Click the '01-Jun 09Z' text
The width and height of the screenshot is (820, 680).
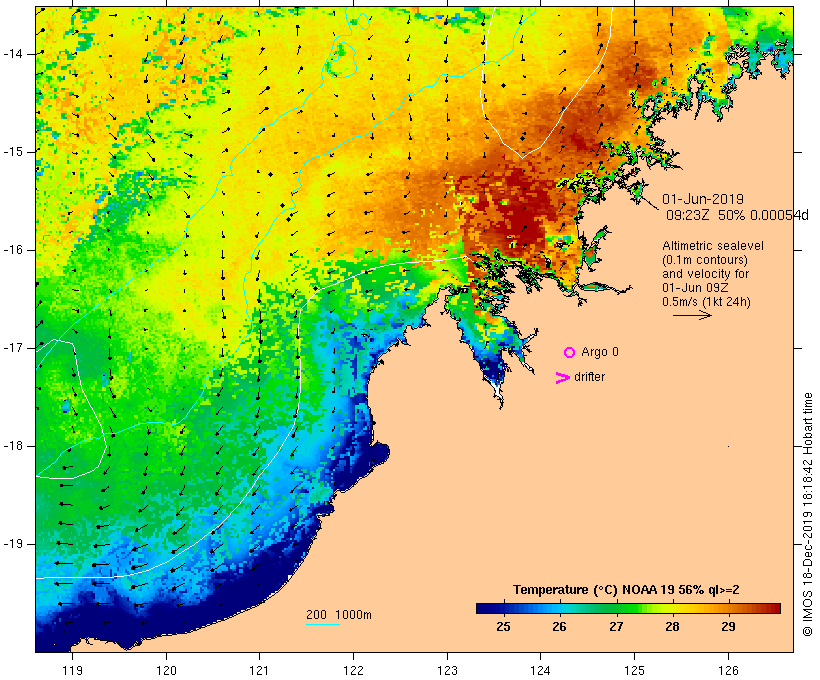coord(695,288)
